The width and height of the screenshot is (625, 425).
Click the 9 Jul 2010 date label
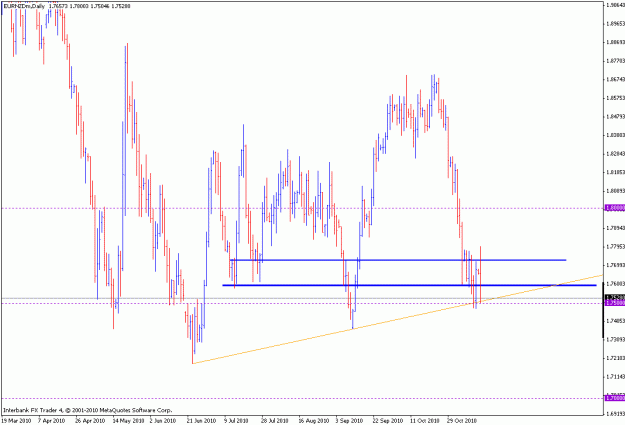[236, 421]
